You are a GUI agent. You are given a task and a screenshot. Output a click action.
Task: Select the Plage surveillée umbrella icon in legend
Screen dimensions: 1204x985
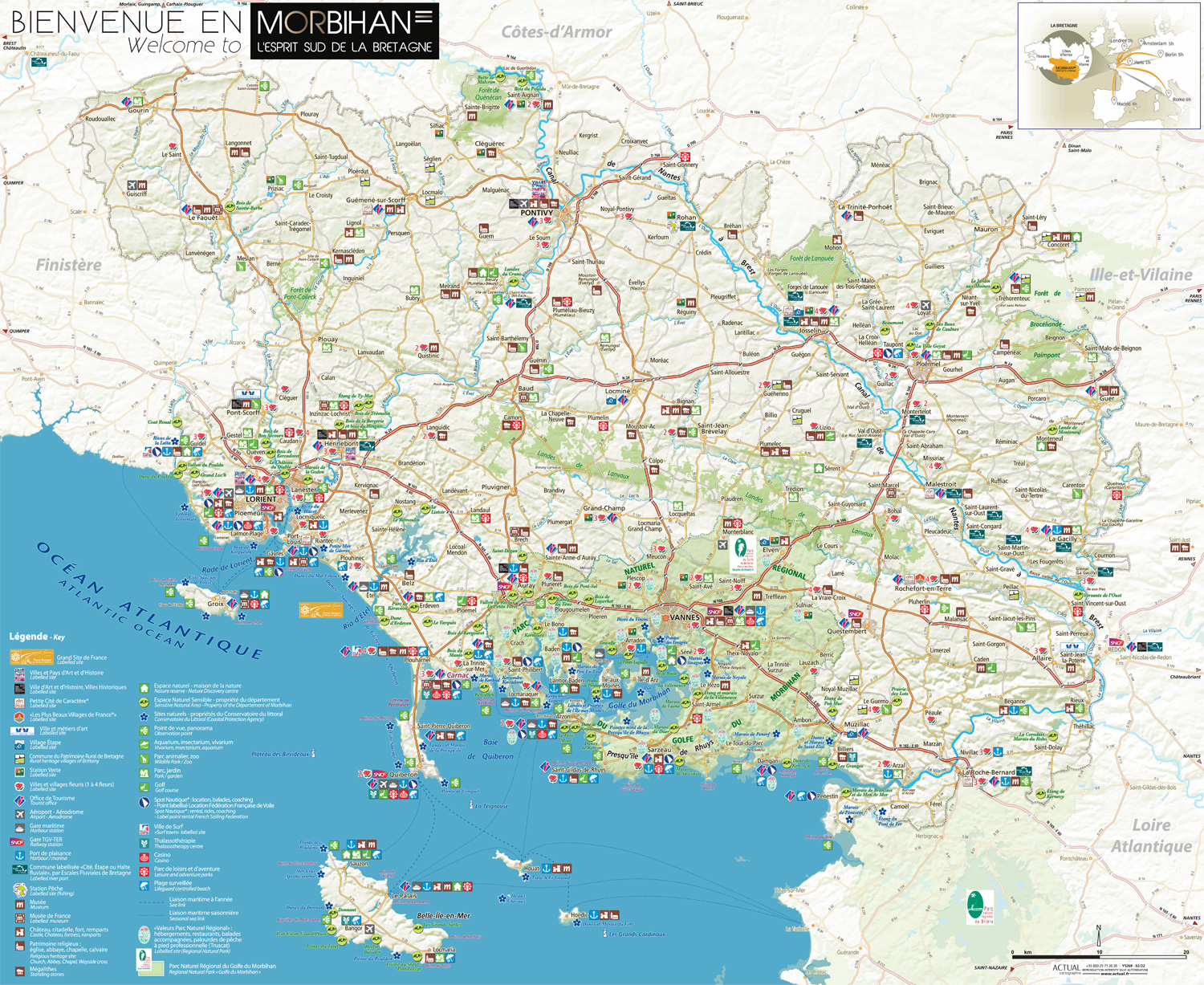(144, 885)
